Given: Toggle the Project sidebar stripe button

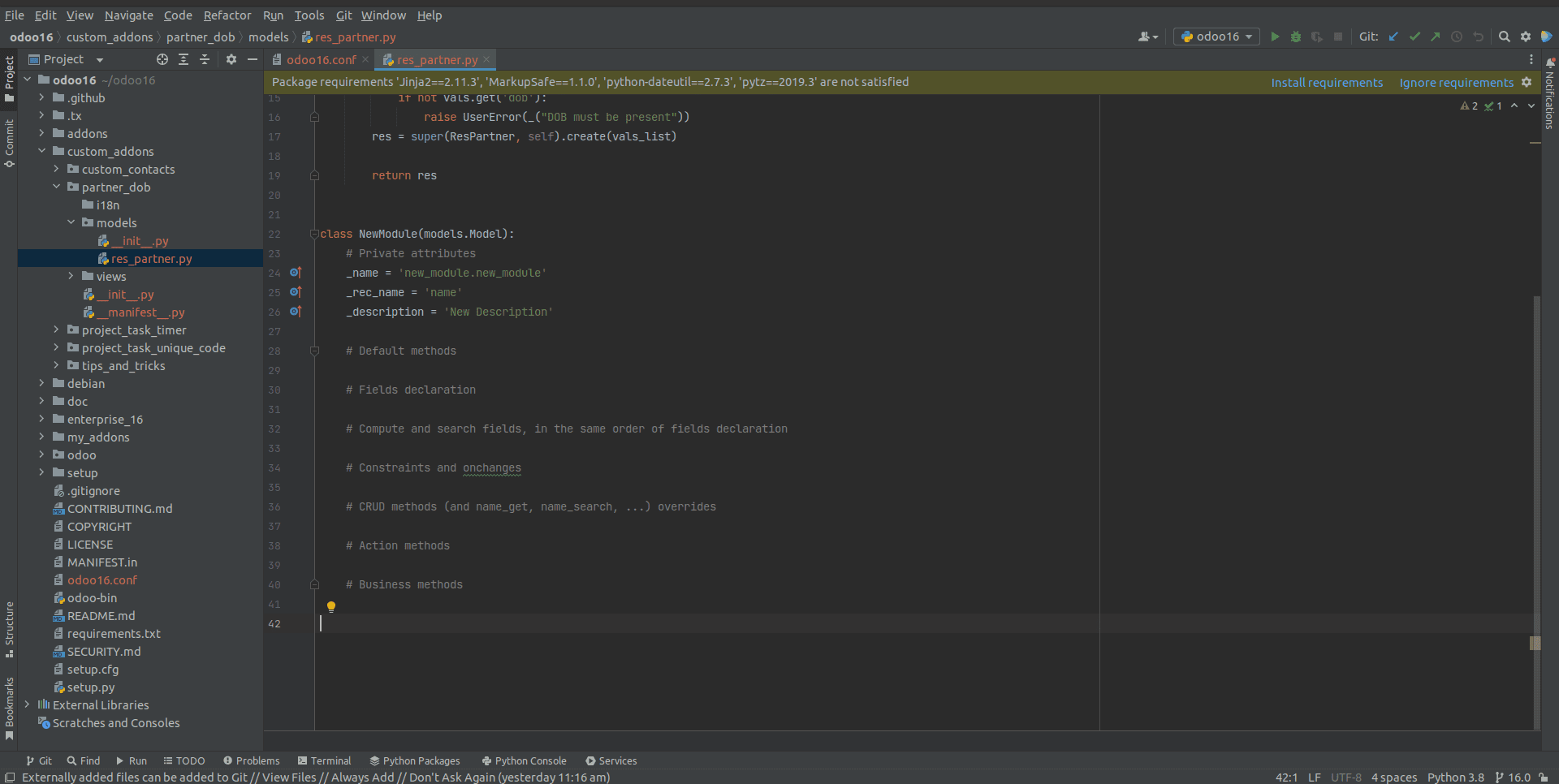Looking at the screenshot, I should (x=9, y=79).
